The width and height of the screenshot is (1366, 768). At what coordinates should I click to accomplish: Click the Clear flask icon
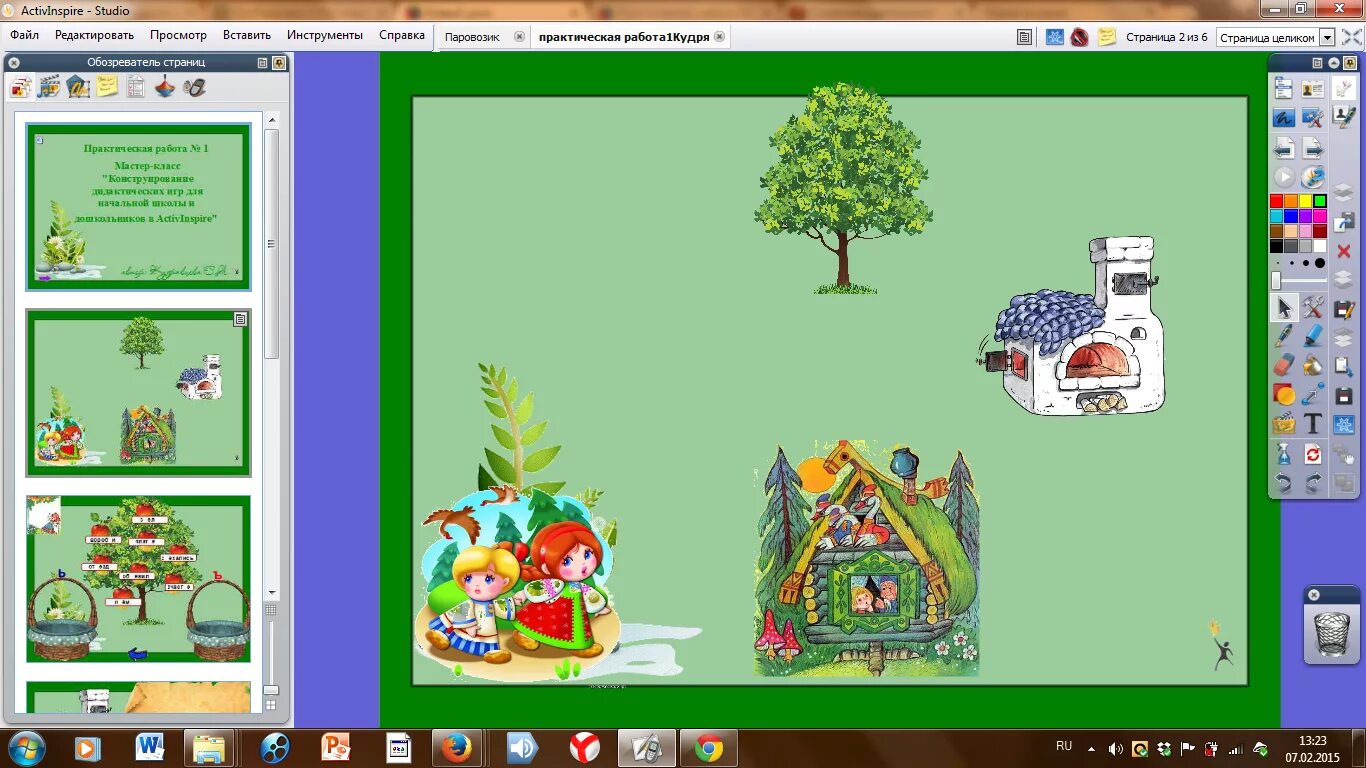[1284, 455]
